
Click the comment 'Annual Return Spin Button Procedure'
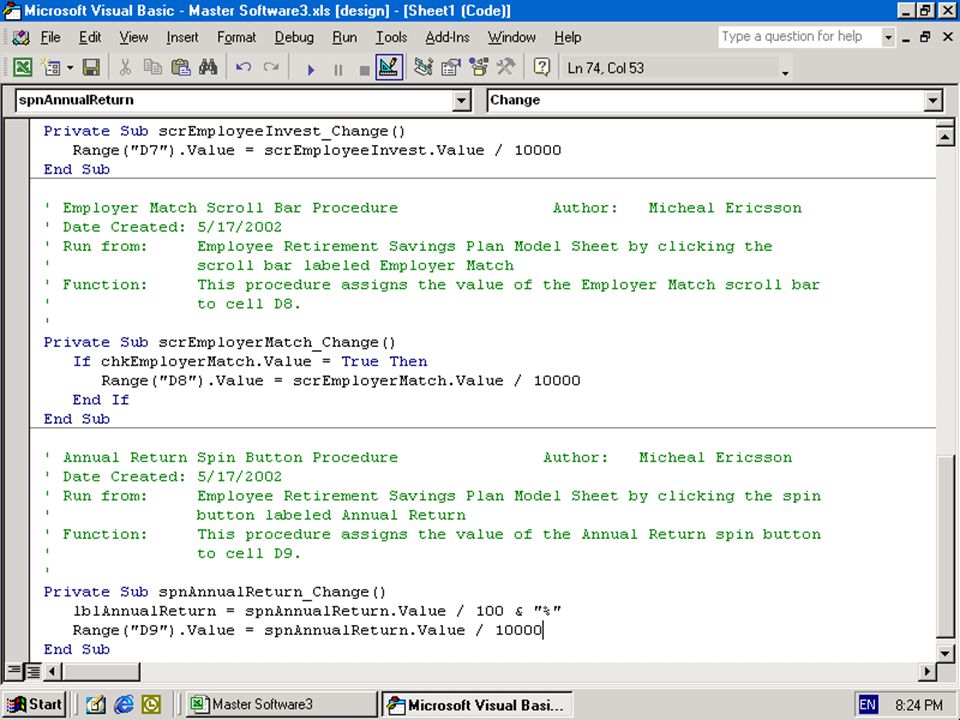click(230, 457)
